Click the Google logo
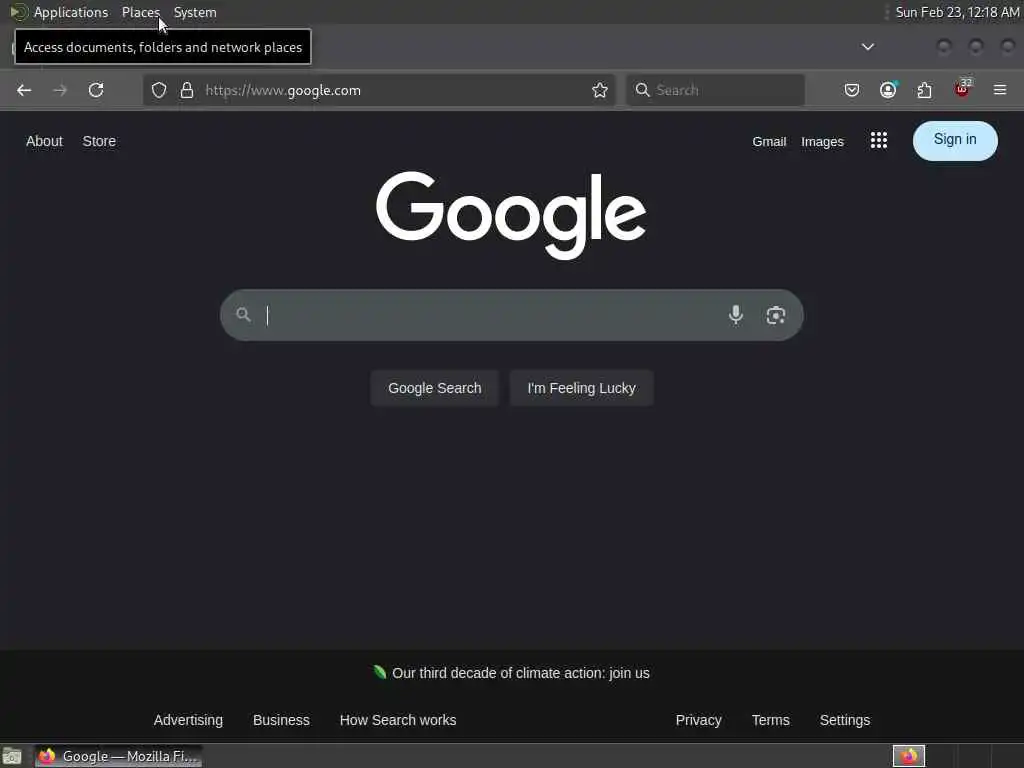The width and height of the screenshot is (1024, 768). [511, 215]
